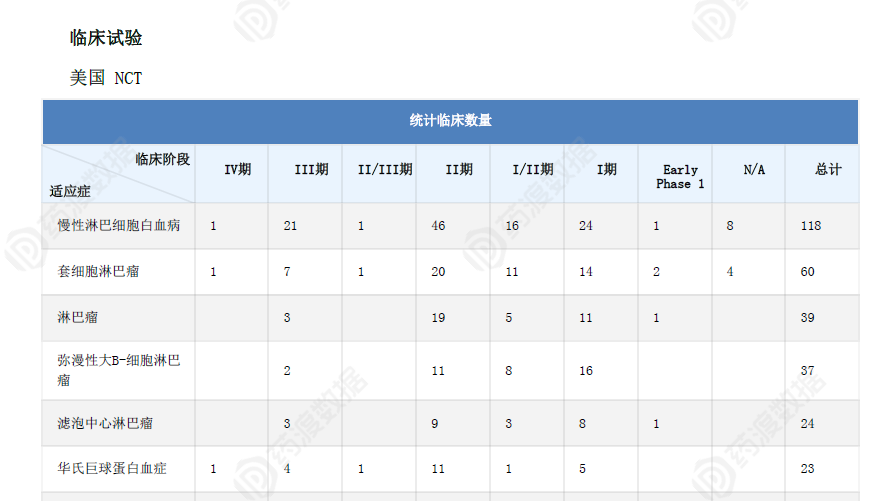
Task: Click value 16 in 弥漫性大B-细胞淋巴瘤 I期 cell
Action: [586, 371]
